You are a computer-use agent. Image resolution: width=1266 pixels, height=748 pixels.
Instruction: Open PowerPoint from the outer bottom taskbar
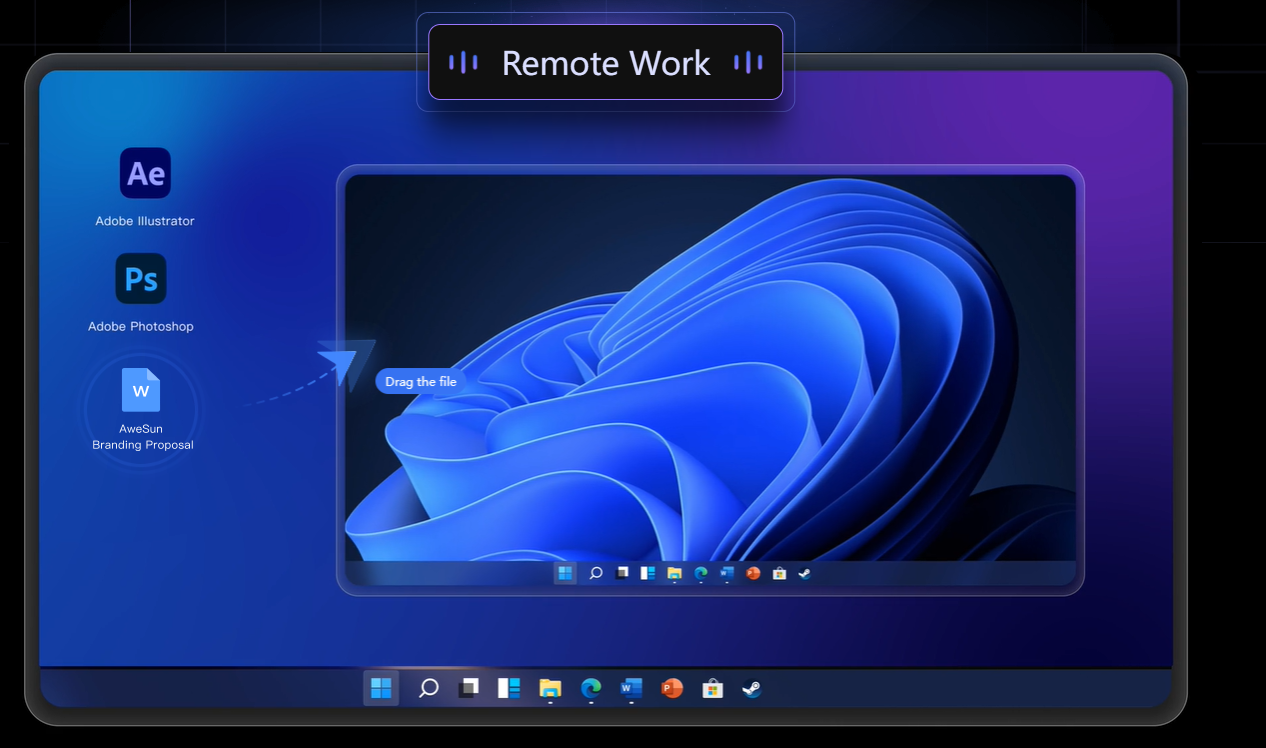point(672,688)
